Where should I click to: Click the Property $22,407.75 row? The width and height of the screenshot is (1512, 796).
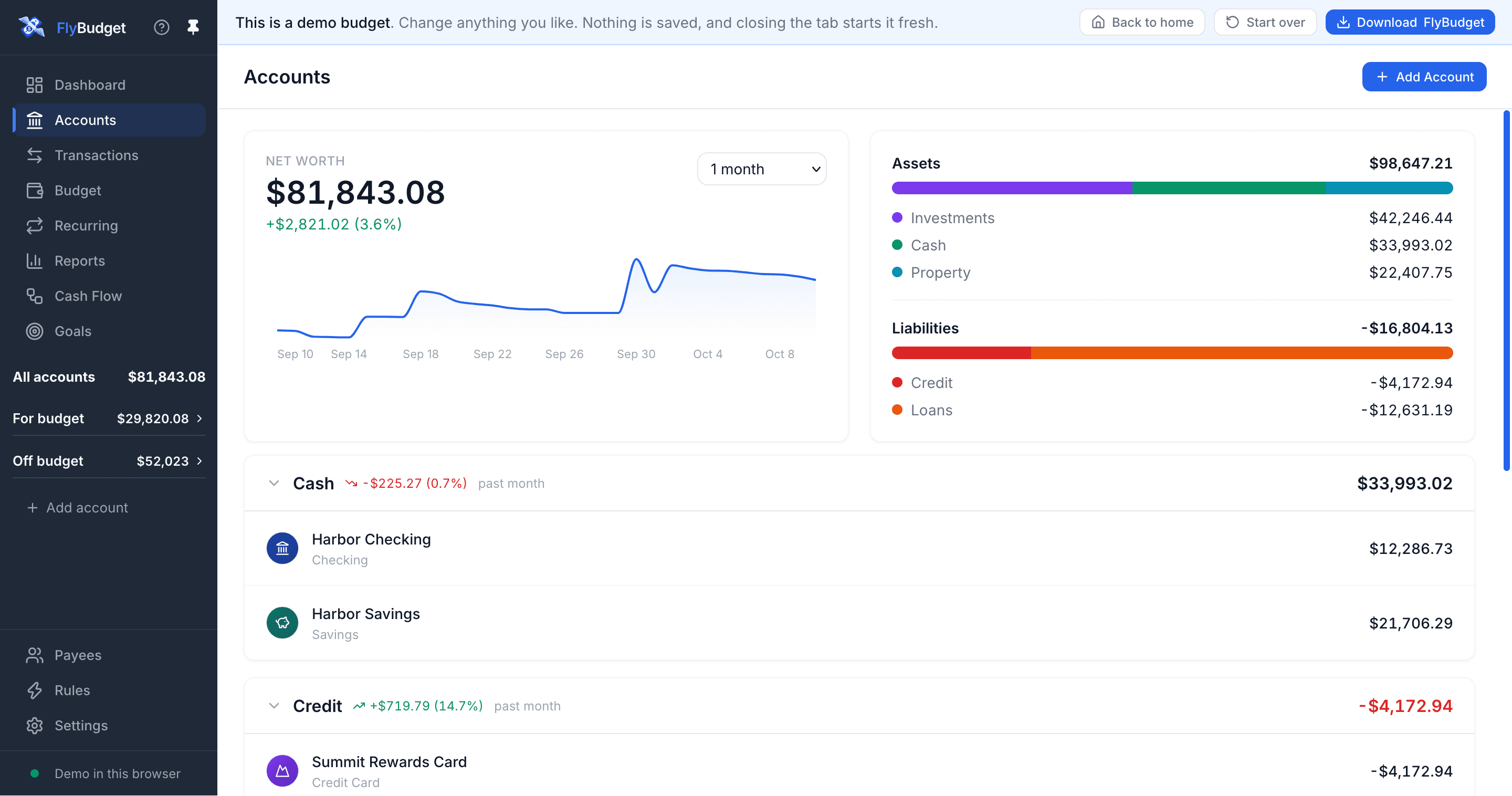point(1172,273)
